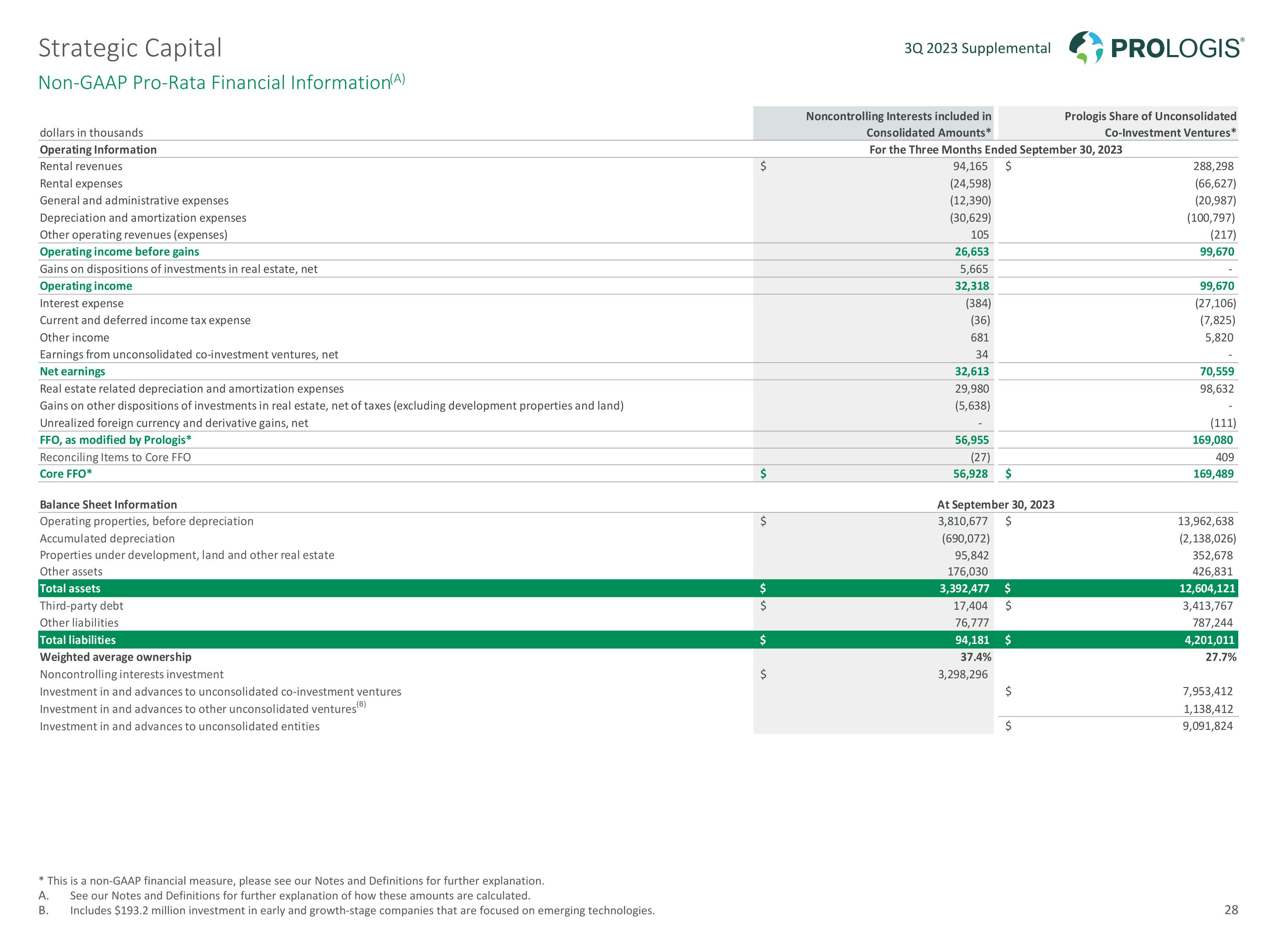Click the PROLOGIS wordmark text
The image size is (1270, 952).
point(1176,49)
